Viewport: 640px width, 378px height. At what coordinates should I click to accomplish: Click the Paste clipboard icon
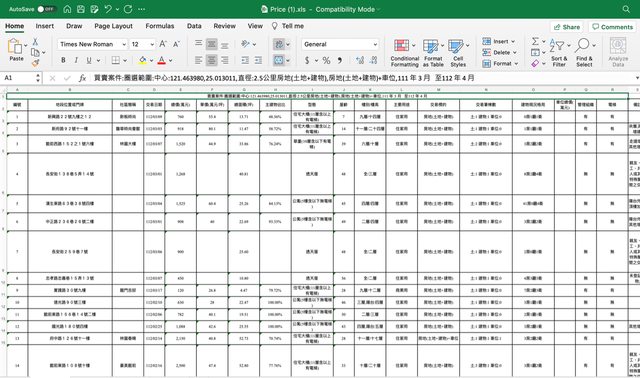[15, 46]
